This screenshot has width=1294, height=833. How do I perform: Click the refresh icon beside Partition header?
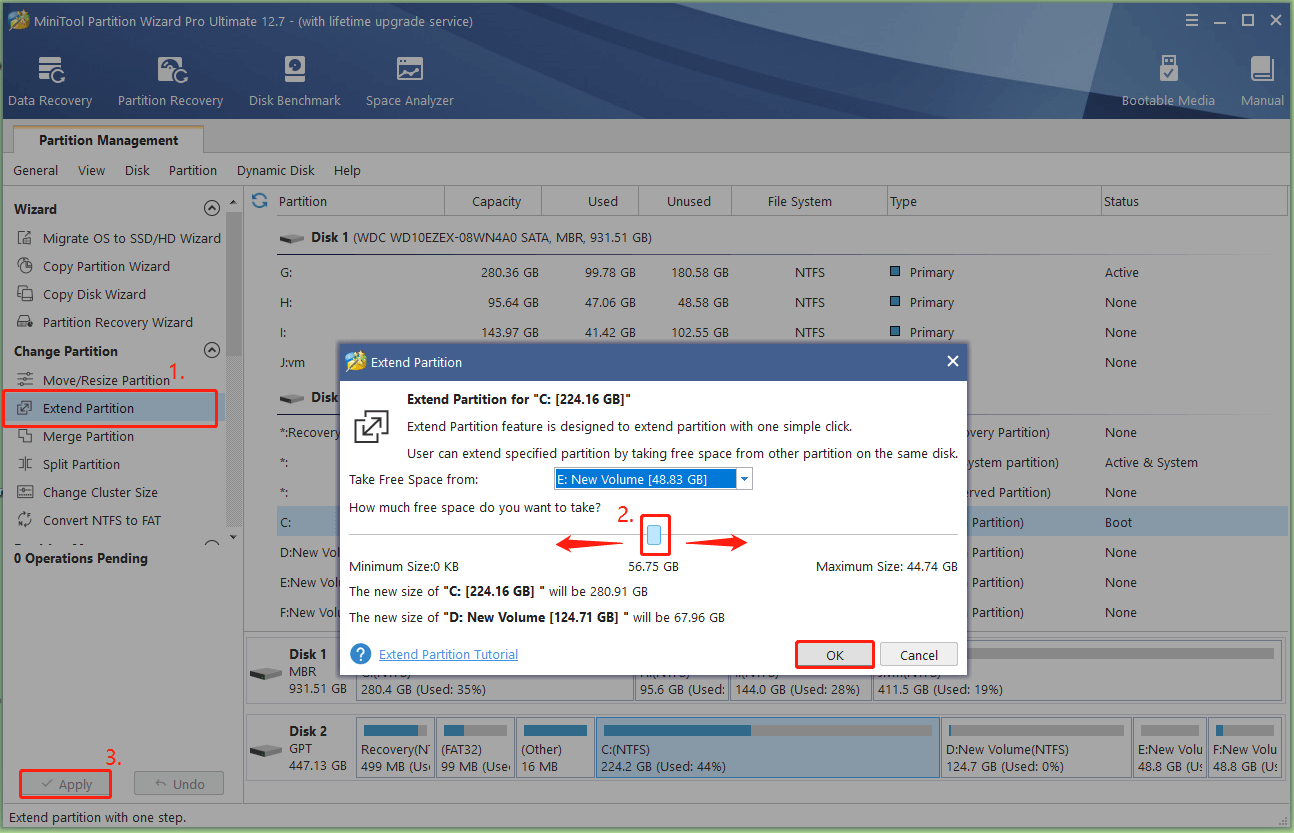click(260, 201)
